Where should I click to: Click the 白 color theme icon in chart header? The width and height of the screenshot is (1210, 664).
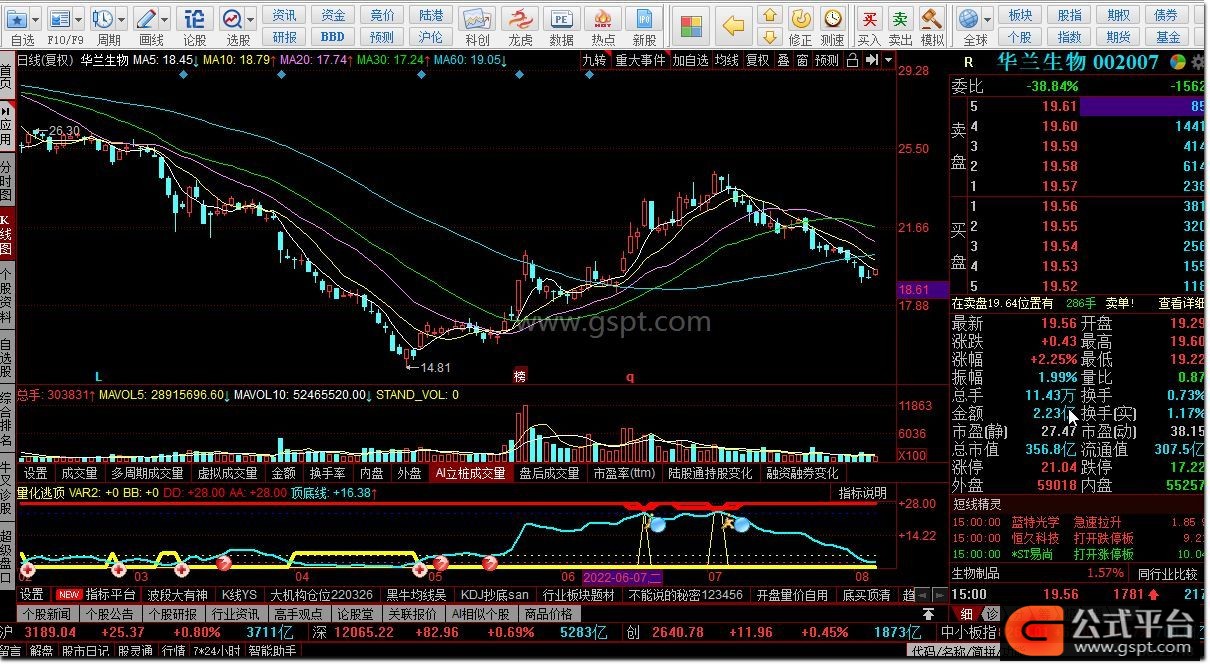(x=852, y=60)
